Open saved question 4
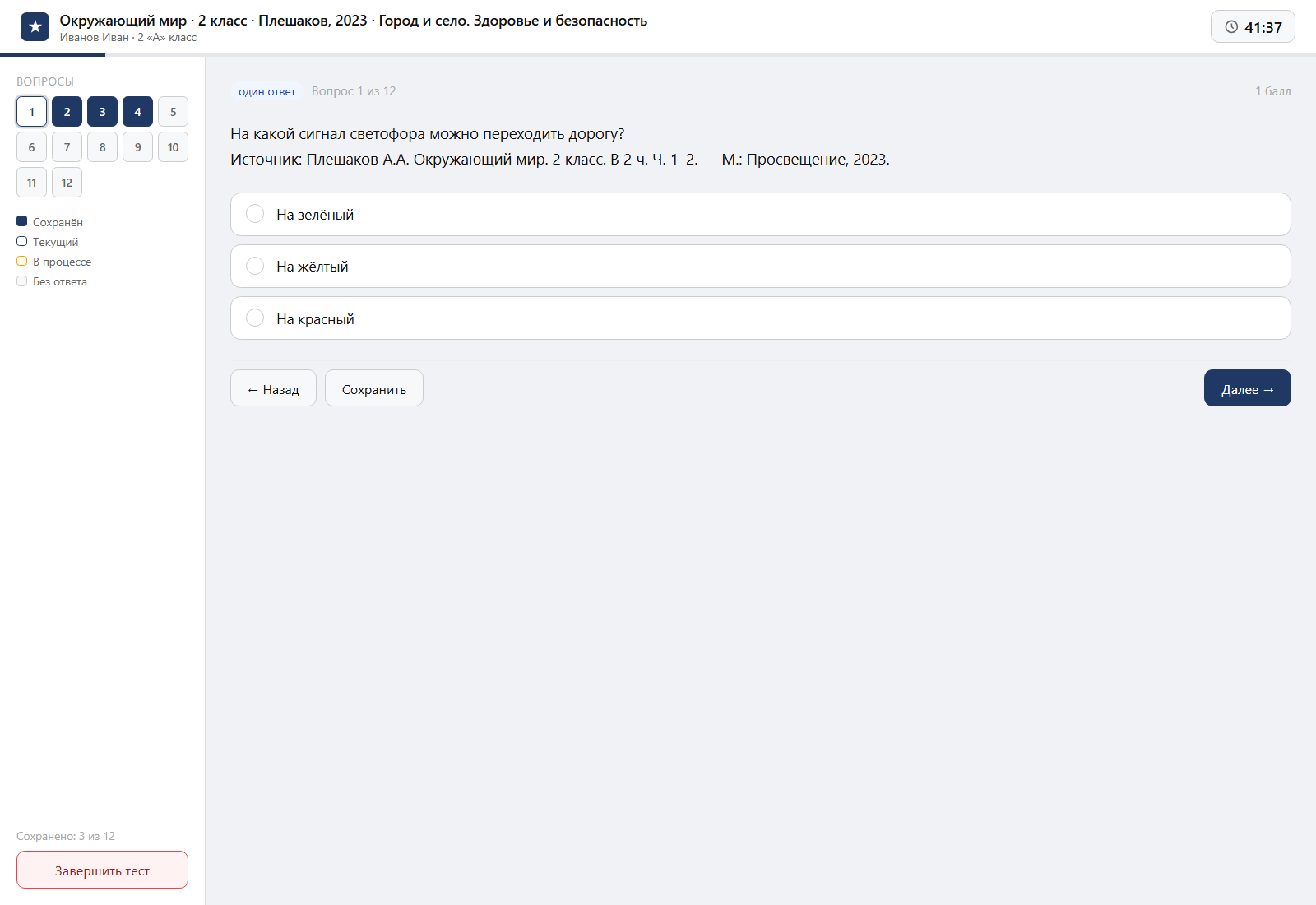Viewport: 1316px width, 905px height. coord(137,112)
